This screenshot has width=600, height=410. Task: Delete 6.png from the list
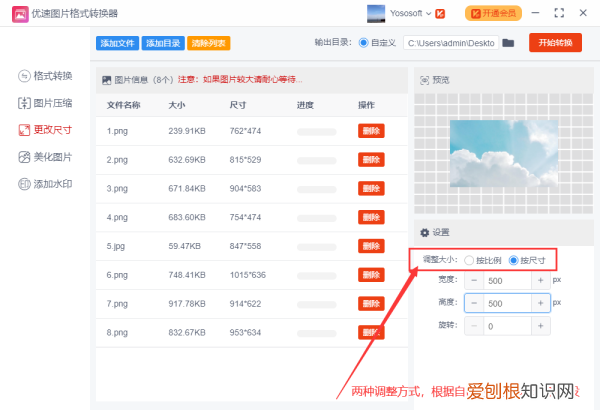pyautogui.click(x=371, y=275)
